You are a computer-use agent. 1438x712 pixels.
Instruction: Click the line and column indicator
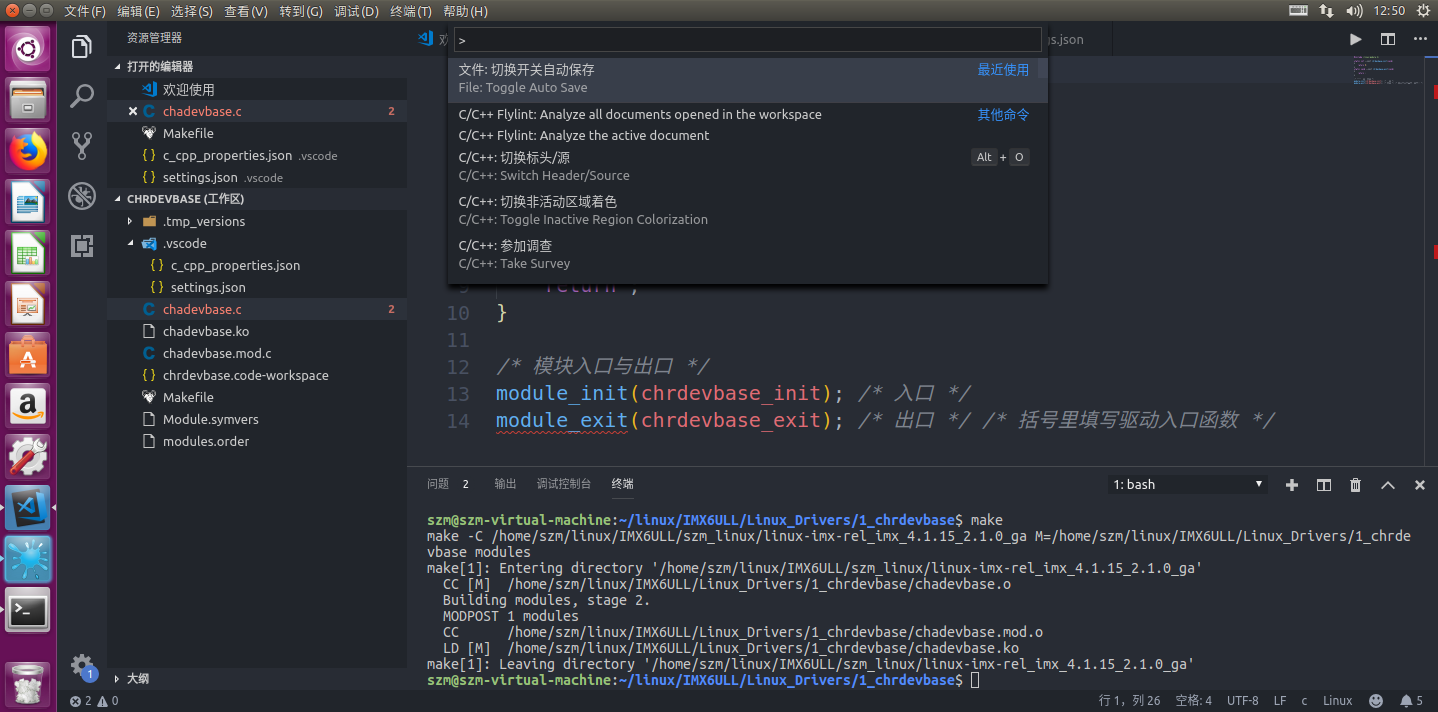(1130, 701)
